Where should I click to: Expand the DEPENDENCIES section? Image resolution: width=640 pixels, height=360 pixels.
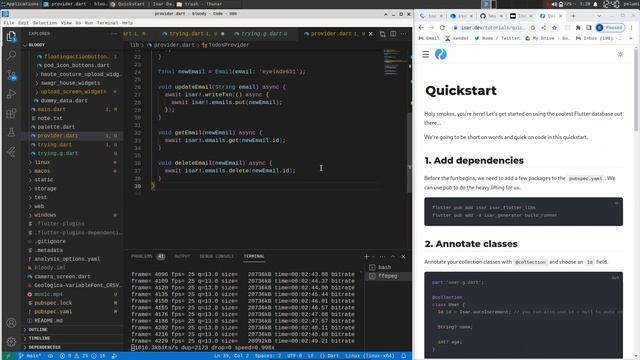pos(44,347)
